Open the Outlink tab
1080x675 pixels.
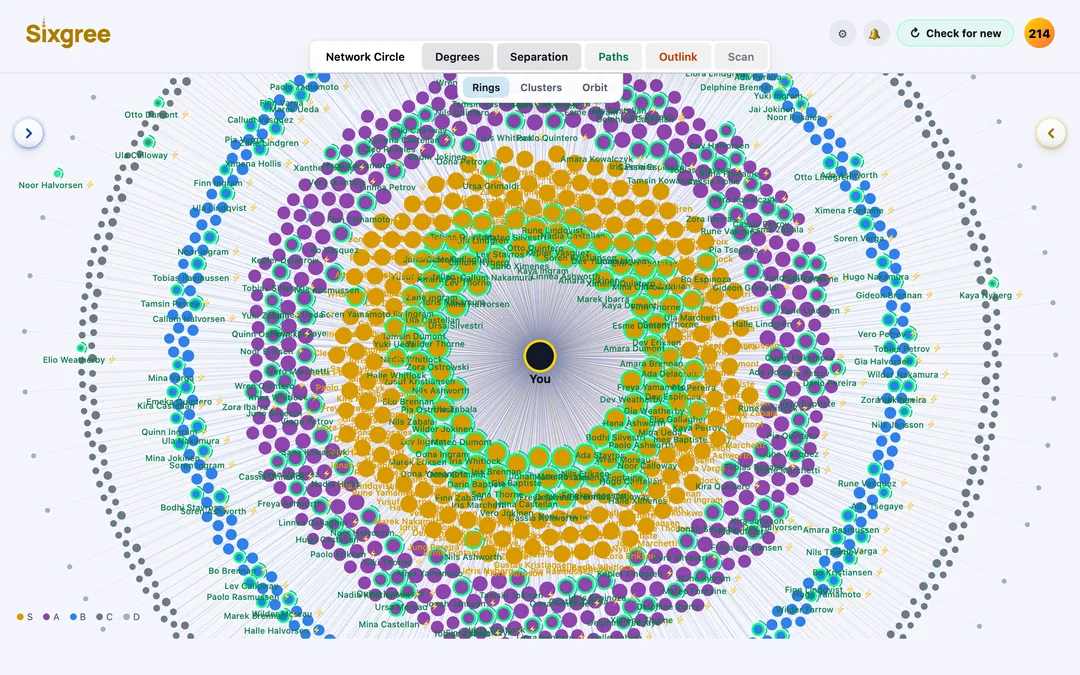pos(678,56)
